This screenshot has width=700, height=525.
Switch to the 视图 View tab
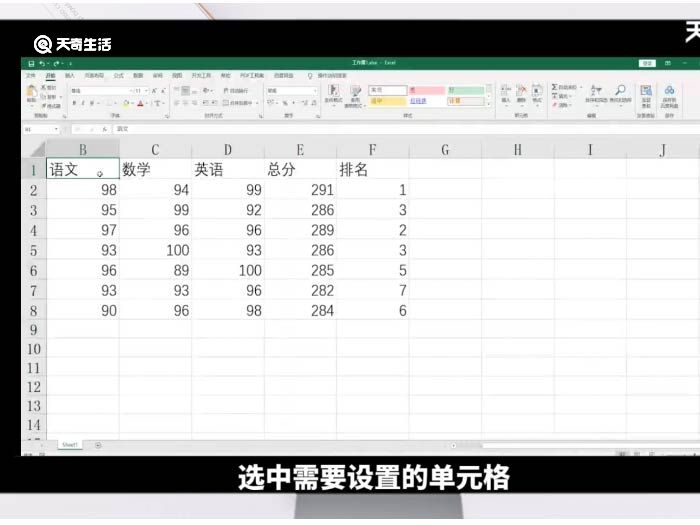point(177,75)
